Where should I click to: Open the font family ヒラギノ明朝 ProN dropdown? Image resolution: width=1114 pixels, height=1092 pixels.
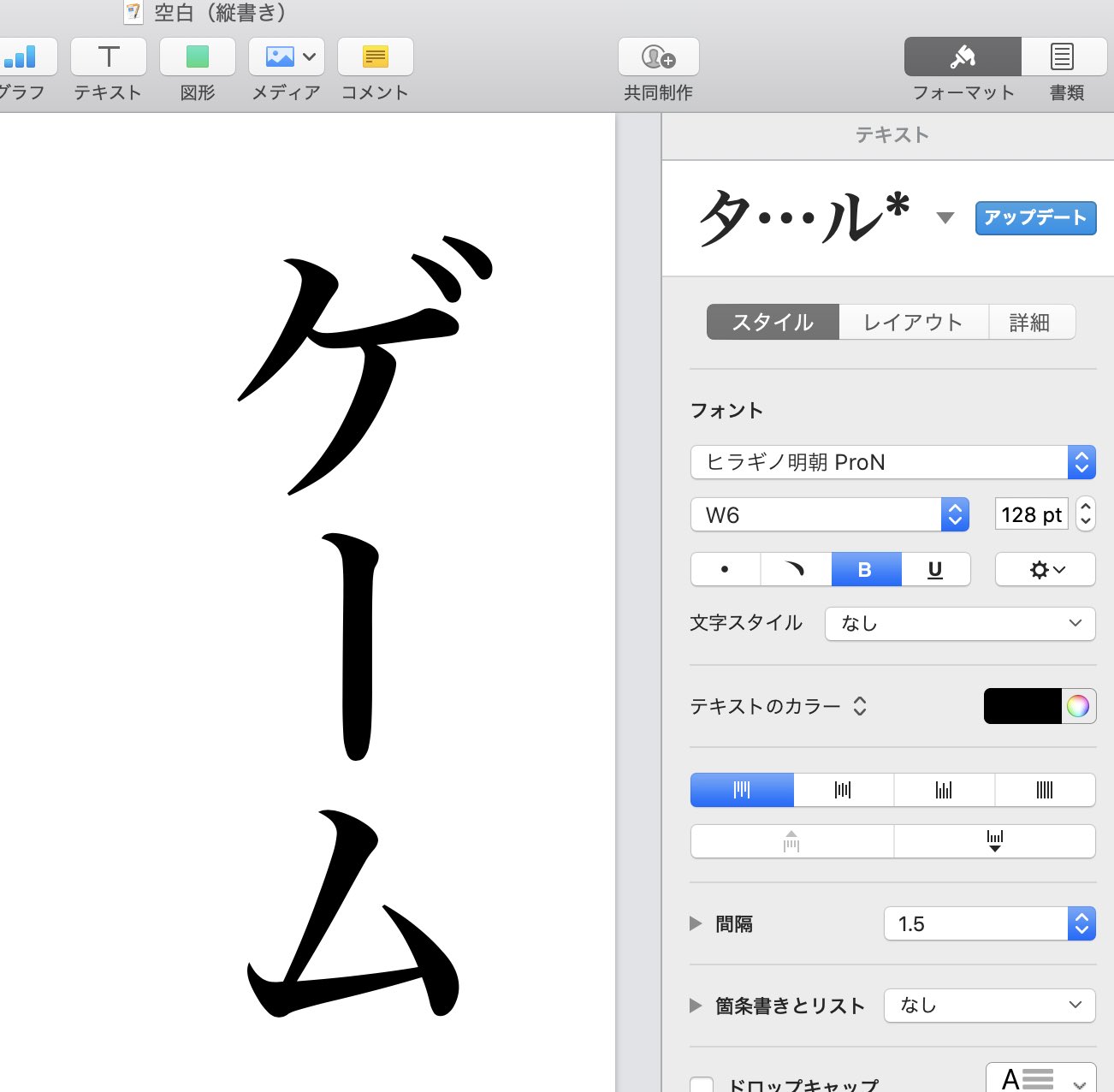tap(893, 462)
